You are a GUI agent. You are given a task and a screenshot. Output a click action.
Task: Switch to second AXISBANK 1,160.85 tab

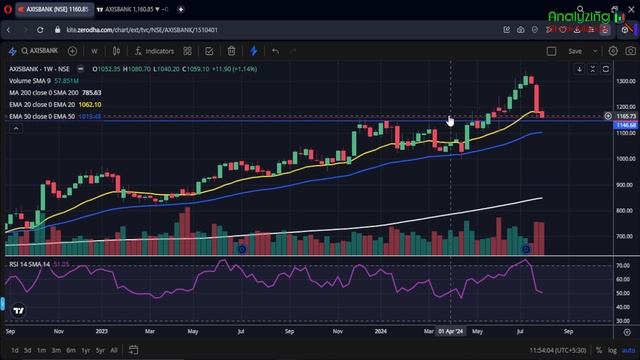click(133, 9)
